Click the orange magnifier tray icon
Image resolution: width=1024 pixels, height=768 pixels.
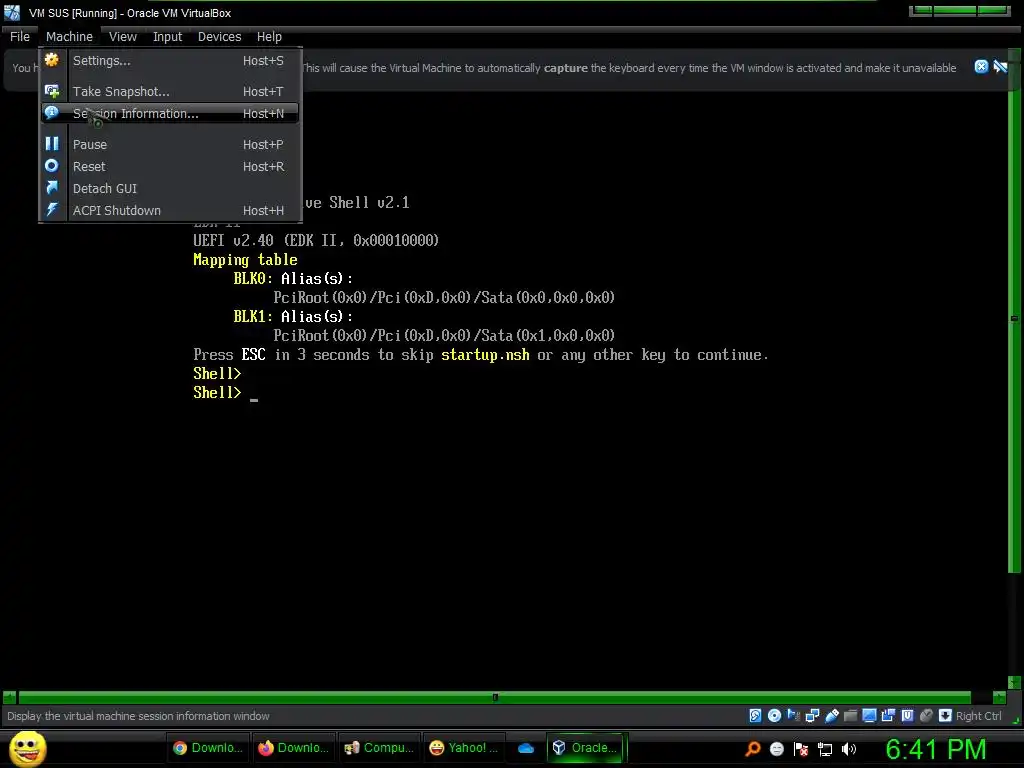click(x=752, y=748)
